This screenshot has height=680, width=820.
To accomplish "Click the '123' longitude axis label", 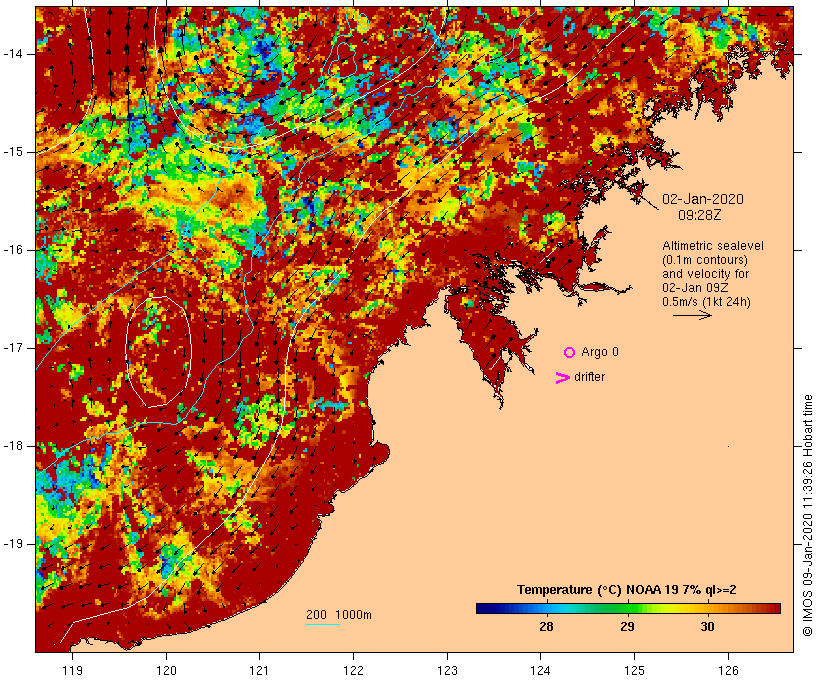I will point(447,670).
